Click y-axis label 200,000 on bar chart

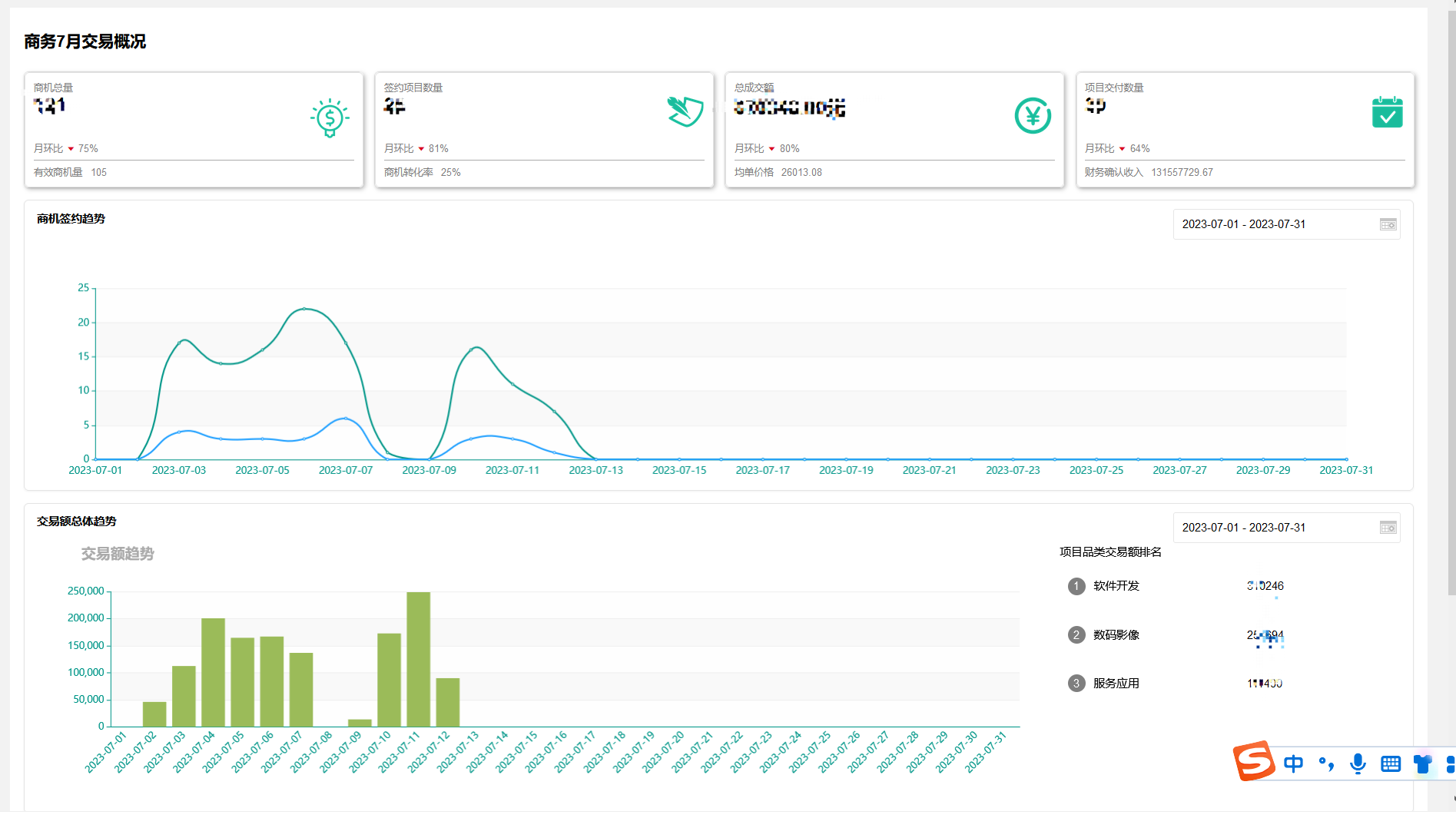(x=86, y=618)
